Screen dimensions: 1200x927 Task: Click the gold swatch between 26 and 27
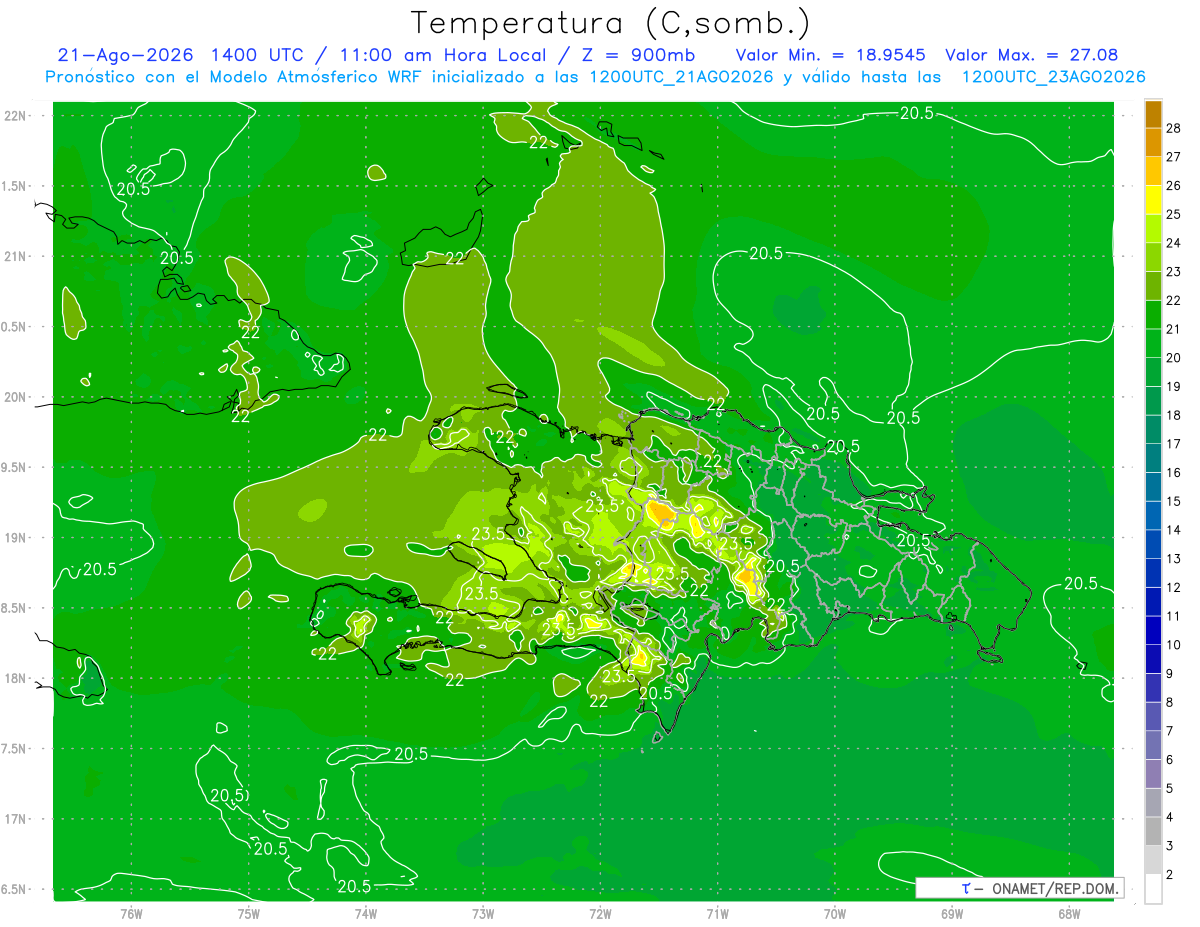(x=1153, y=171)
